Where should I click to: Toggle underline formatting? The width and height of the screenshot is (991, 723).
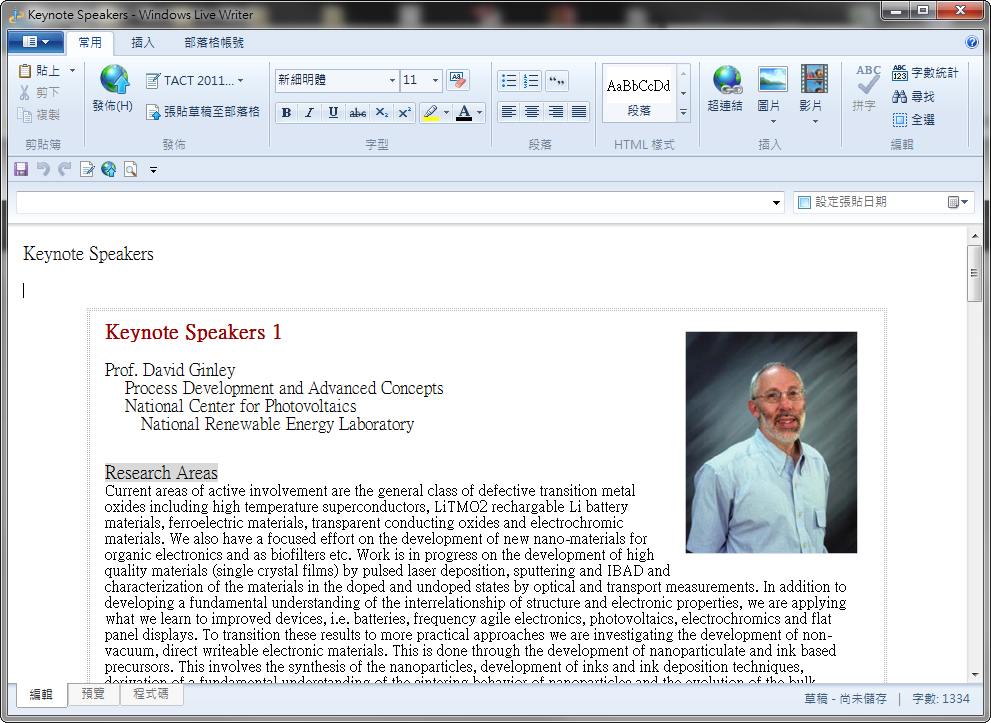coord(333,113)
